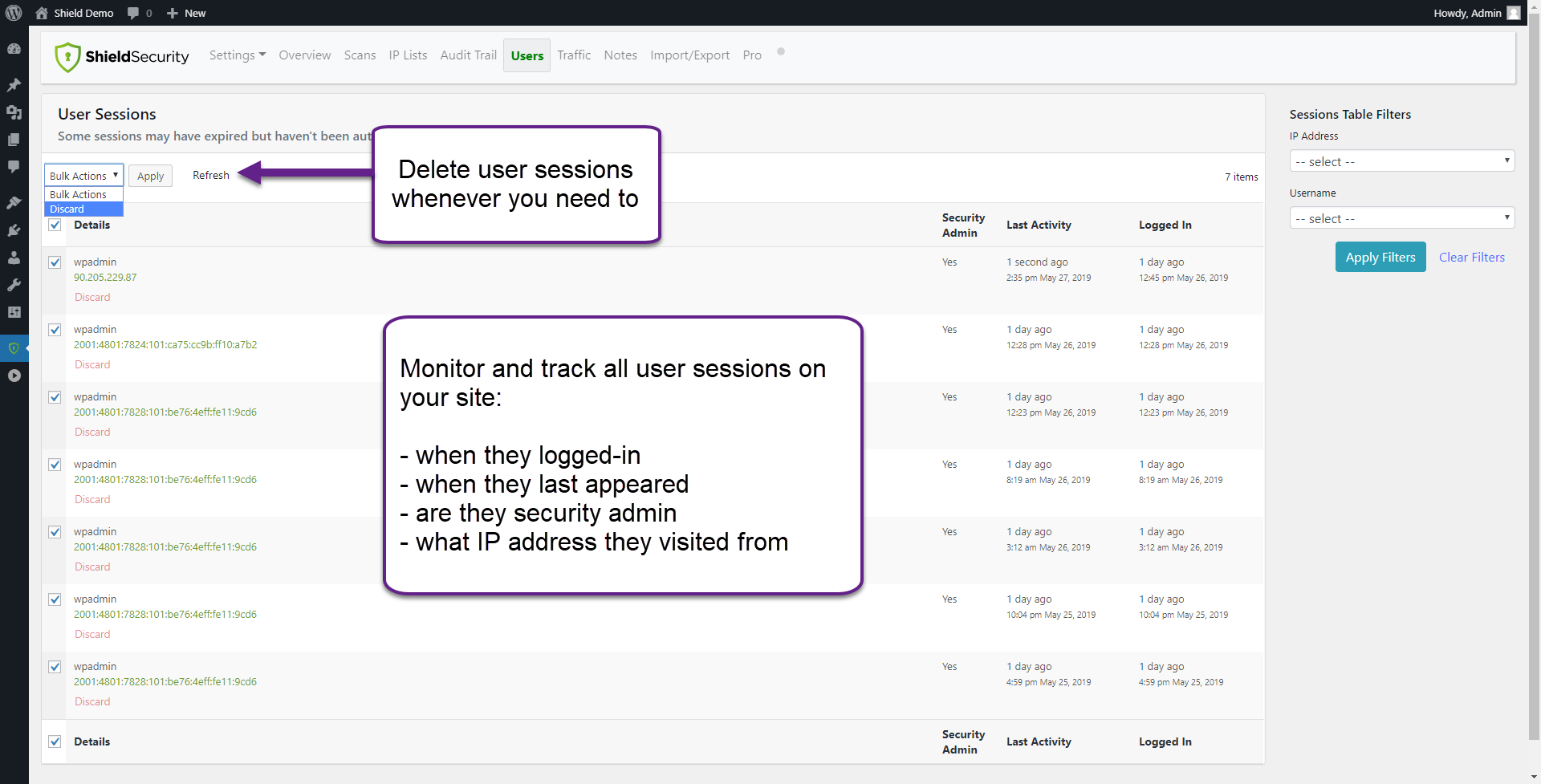1541x784 pixels.
Task: Choose Discard in the bulk actions list
Action: [83, 209]
